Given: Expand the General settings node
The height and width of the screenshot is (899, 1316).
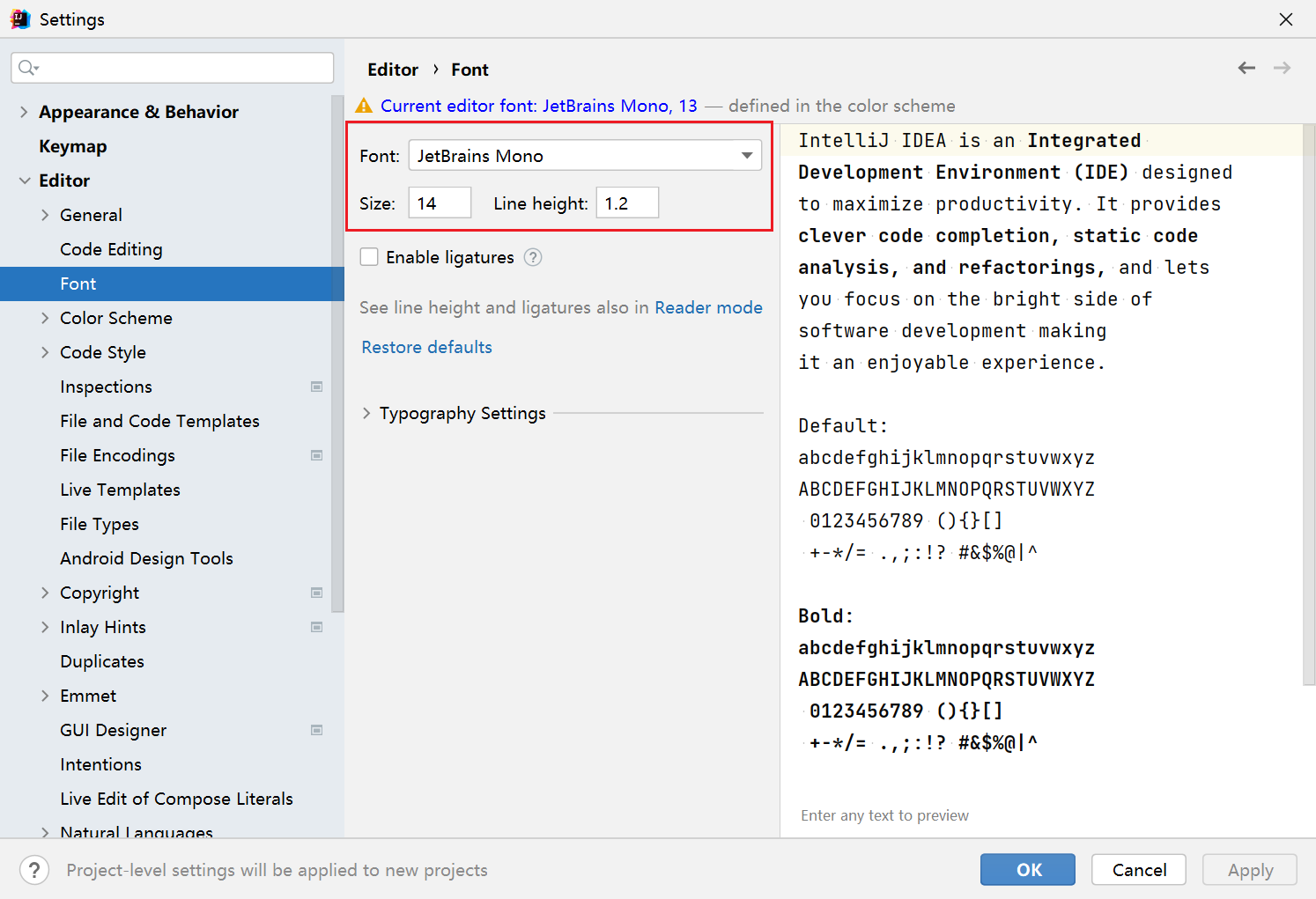Looking at the screenshot, I should 45,215.
